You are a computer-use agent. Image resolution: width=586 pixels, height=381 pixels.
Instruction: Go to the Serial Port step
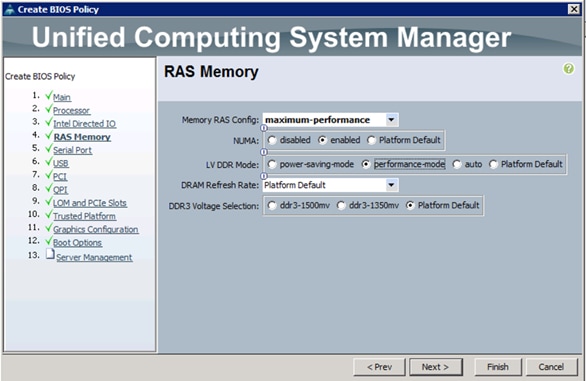pyautogui.click(x=73, y=150)
